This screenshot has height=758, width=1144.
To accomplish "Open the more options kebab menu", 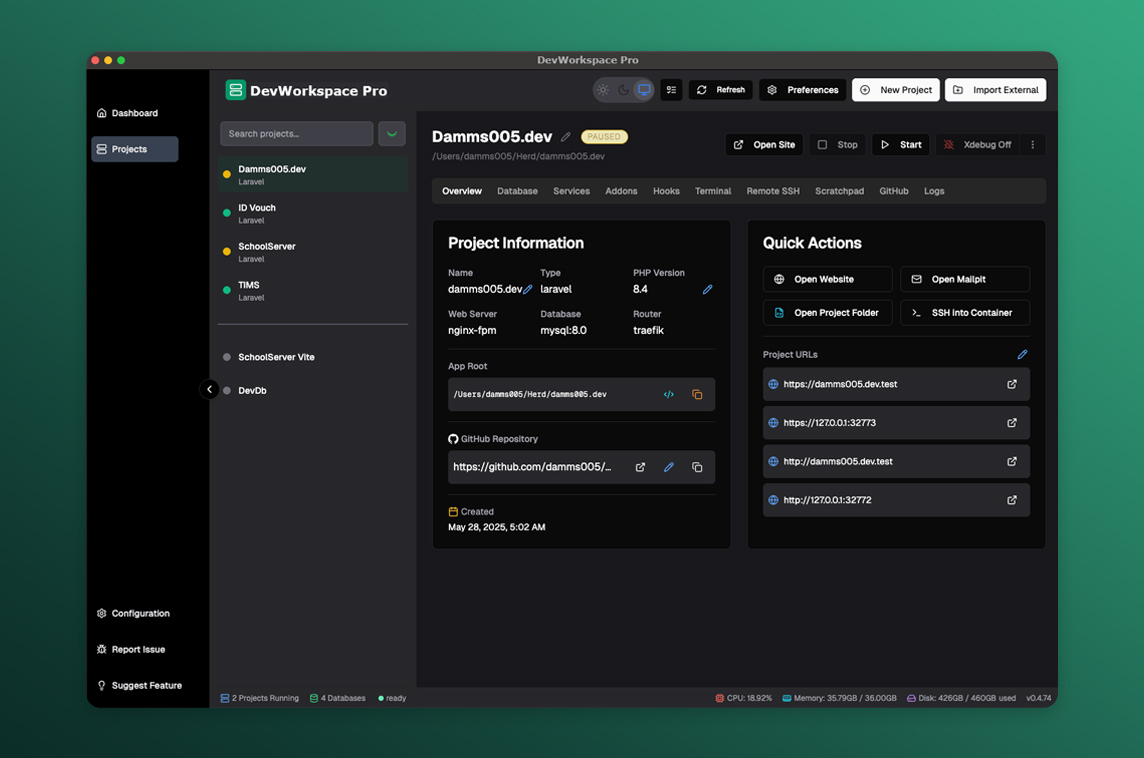I will [1033, 145].
